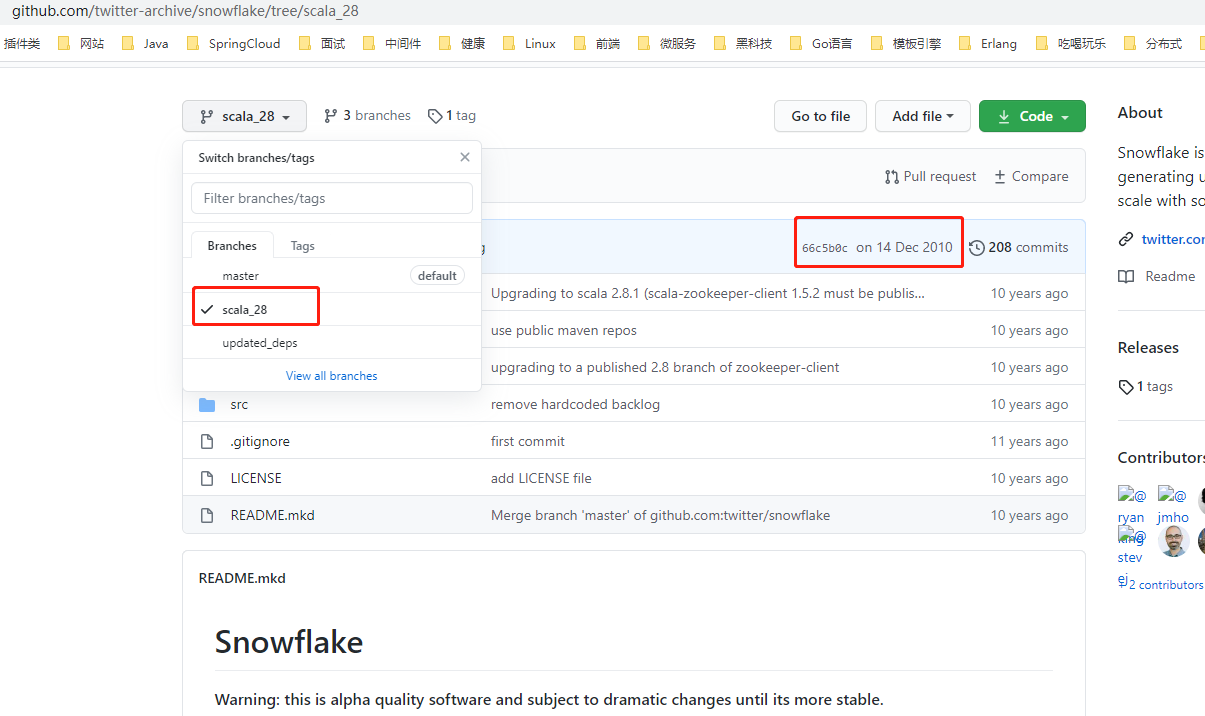
Task: Open the Java bookmarks folder
Action: click(x=145, y=43)
